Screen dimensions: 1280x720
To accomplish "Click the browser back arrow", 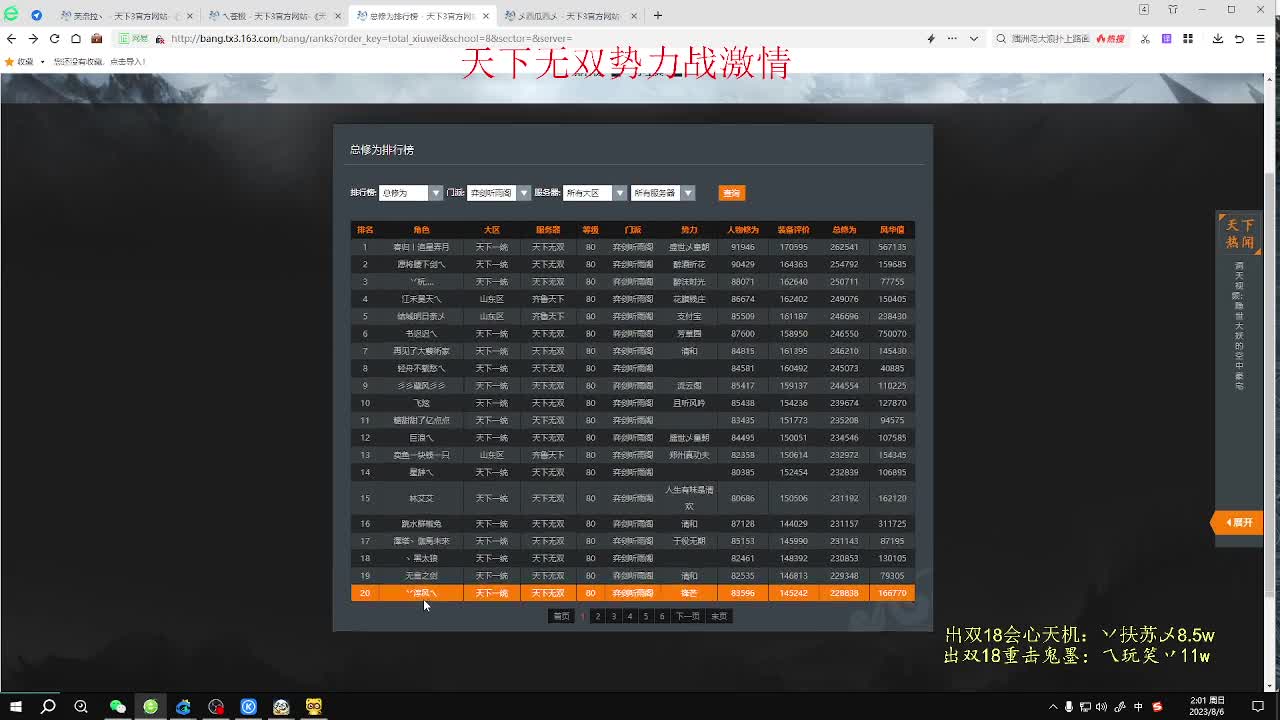I will [x=11, y=39].
